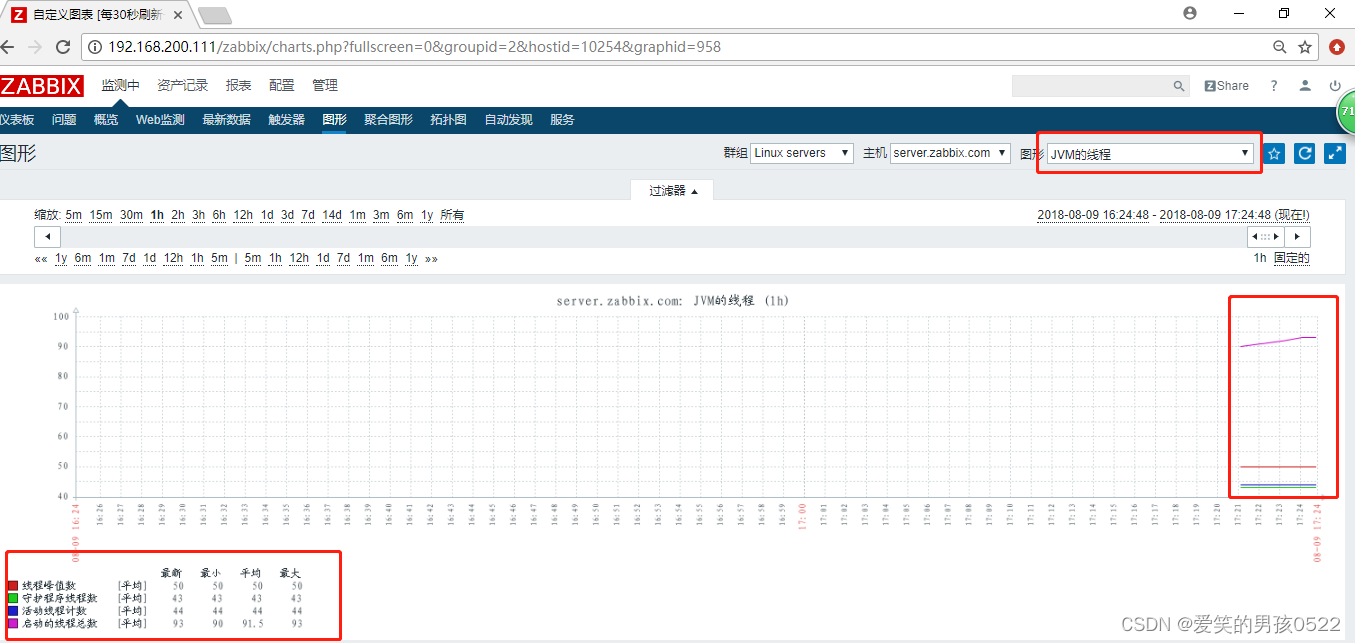Collapse the 过滤器 filter panel

point(671,189)
